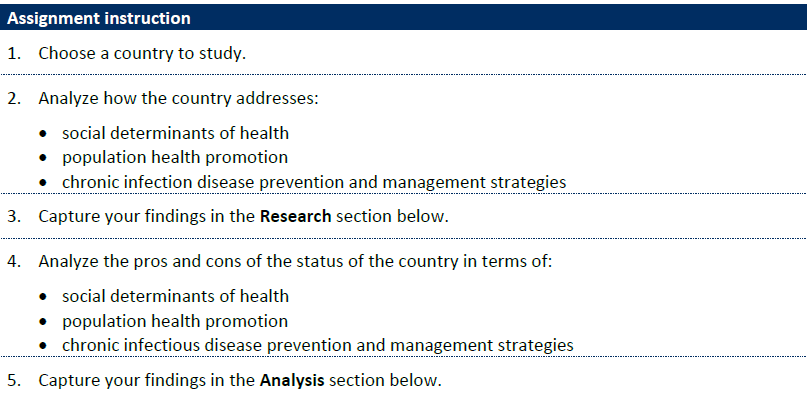This screenshot has height=399, width=807.
Task: Click the bold word "Analysis"
Action: pyautogui.click(x=292, y=380)
